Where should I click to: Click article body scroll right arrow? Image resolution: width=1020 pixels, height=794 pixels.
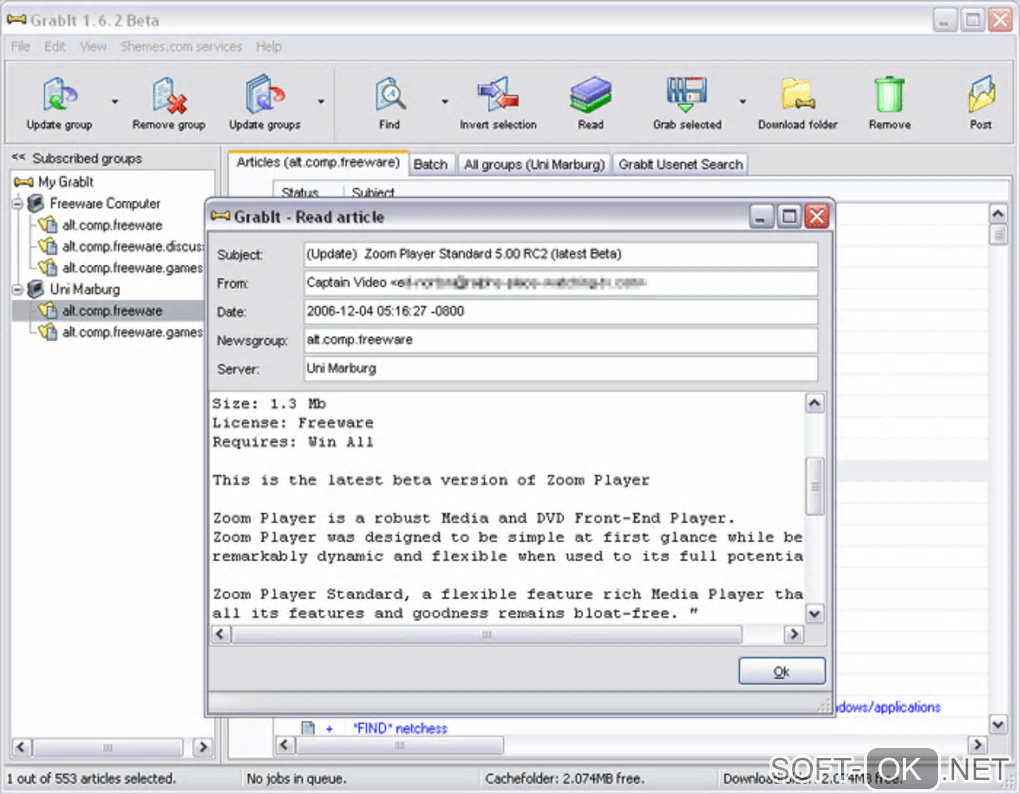(793, 634)
